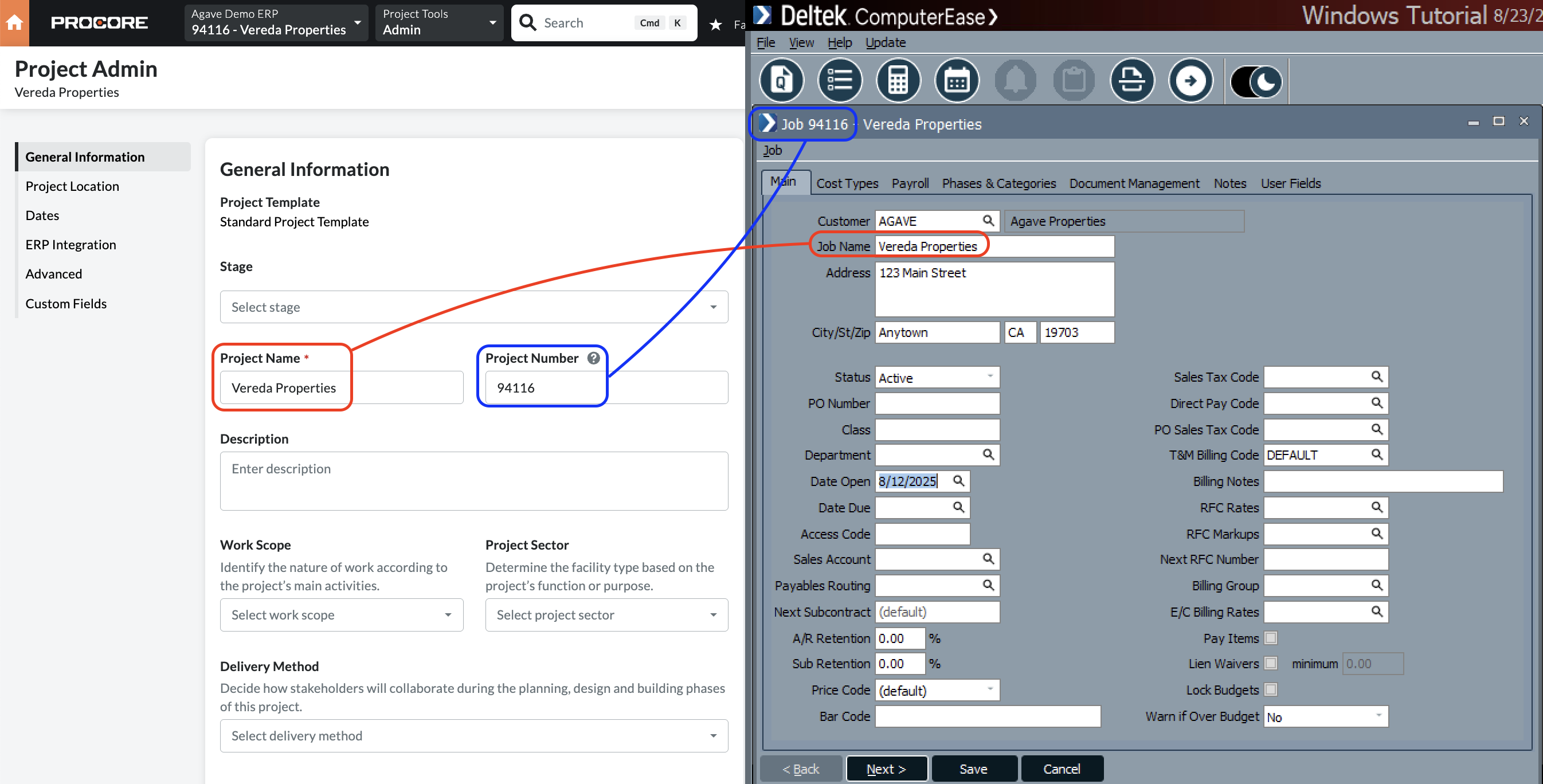1543x784 pixels.
Task: Click the Direct Pay Code lookup icon
Action: click(x=1376, y=403)
